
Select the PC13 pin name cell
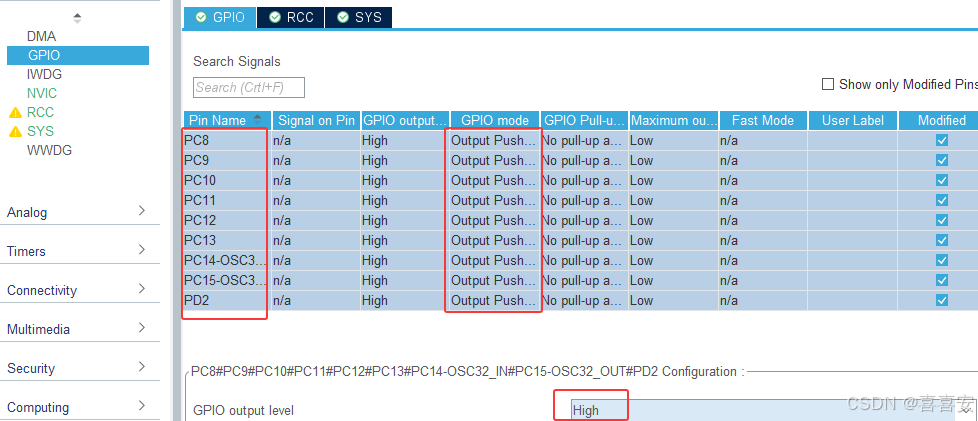point(227,240)
